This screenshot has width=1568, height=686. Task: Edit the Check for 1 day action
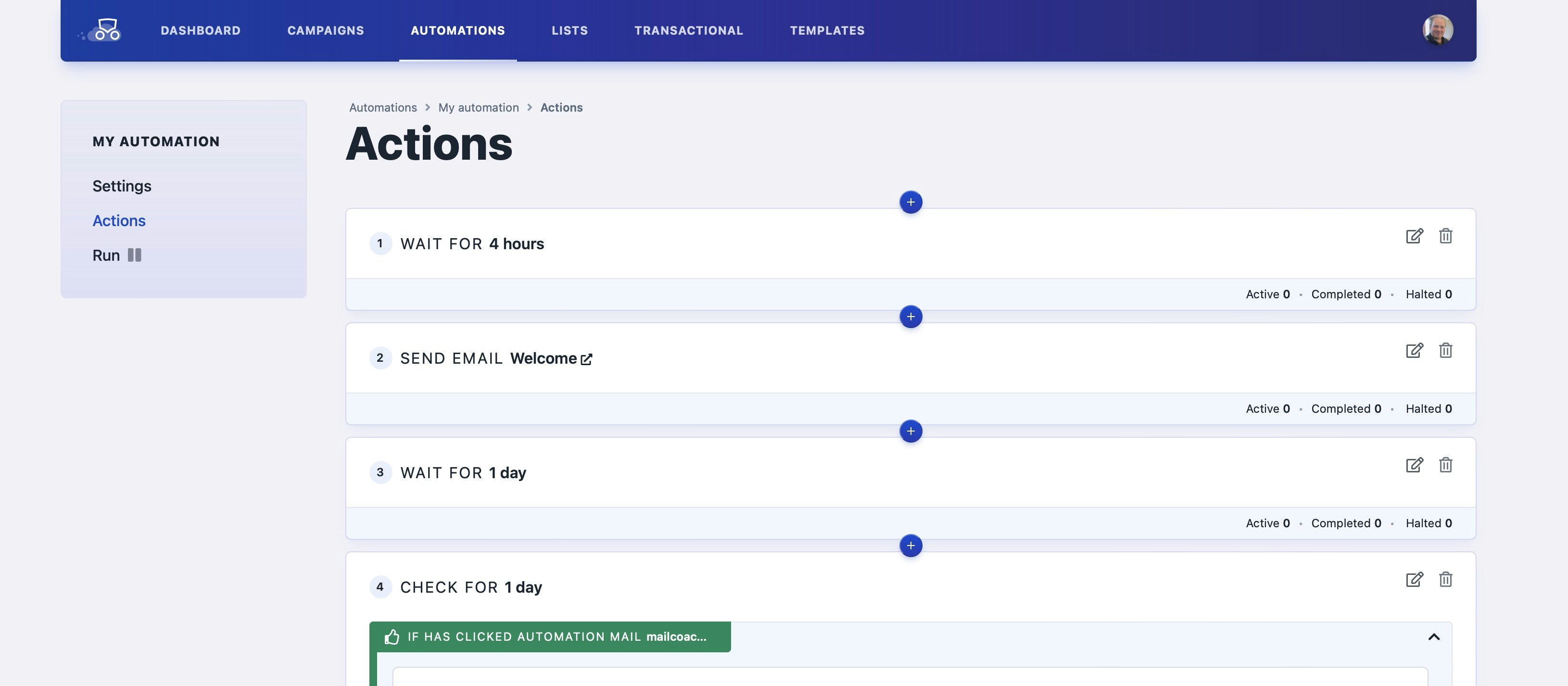coord(1414,580)
